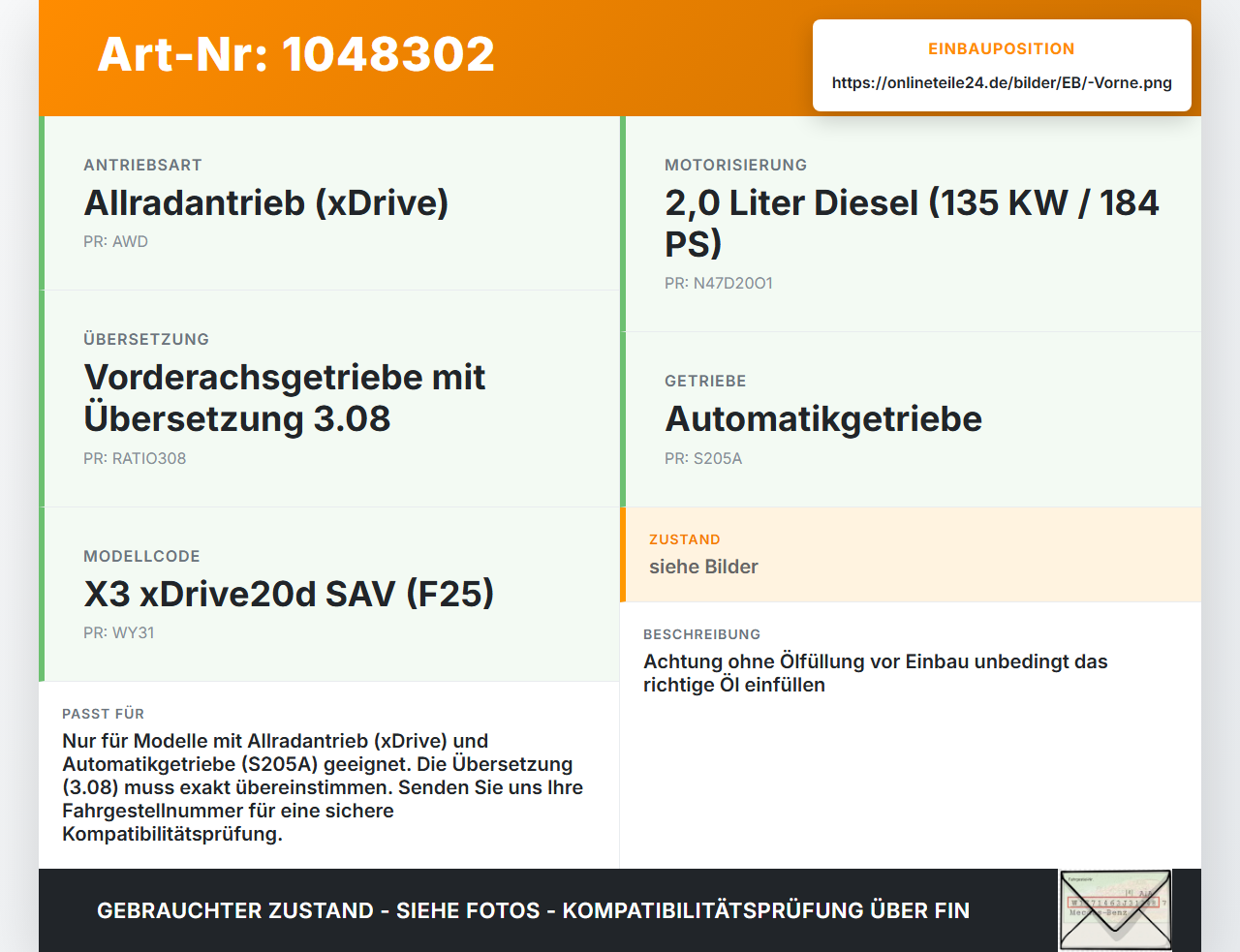The image size is (1240, 952).
Task: Click the PASST FÜR label
Action: click(103, 714)
